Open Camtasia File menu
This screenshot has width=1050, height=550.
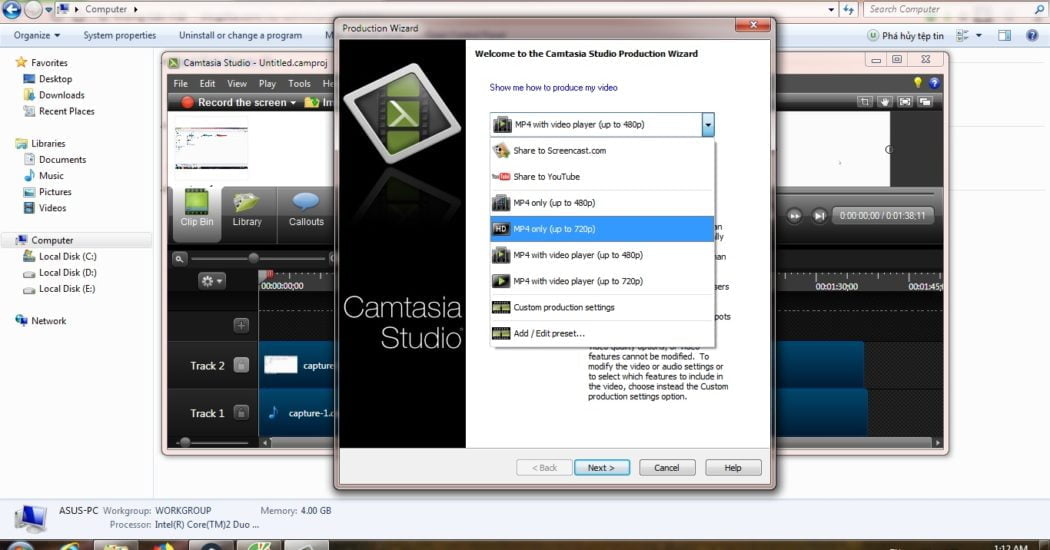point(181,84)
